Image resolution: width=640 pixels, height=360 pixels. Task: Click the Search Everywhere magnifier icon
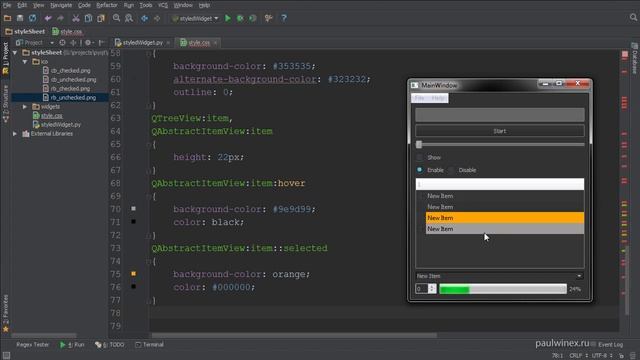(633, 18)
